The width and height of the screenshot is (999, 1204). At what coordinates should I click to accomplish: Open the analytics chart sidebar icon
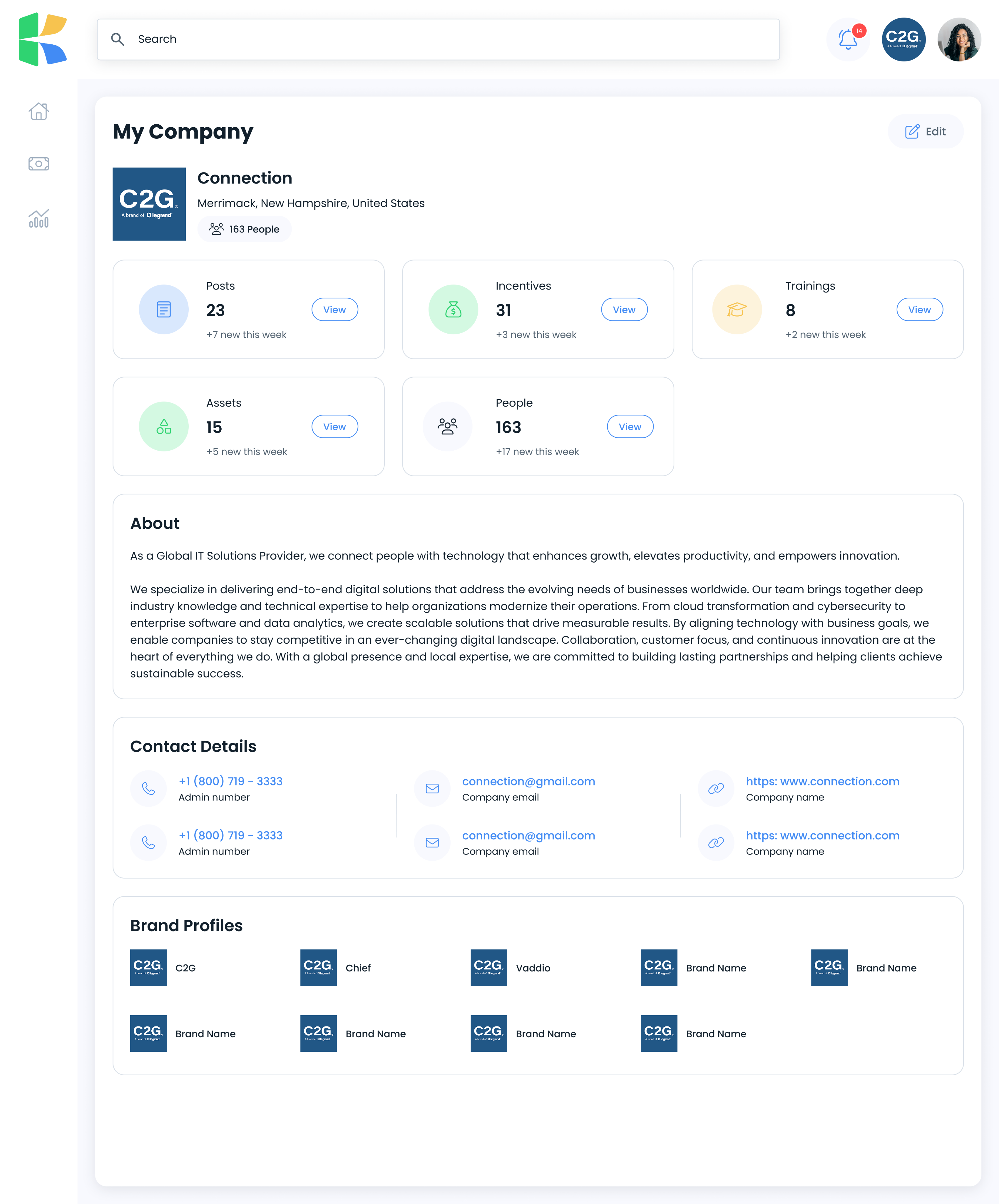click(x=39, y=218)
